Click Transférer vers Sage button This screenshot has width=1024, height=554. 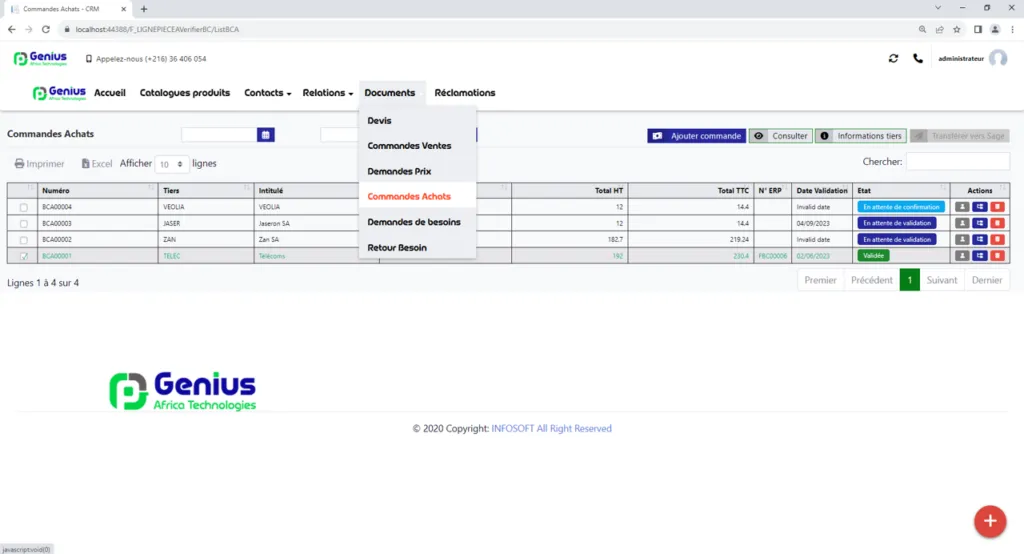[959, 136]
